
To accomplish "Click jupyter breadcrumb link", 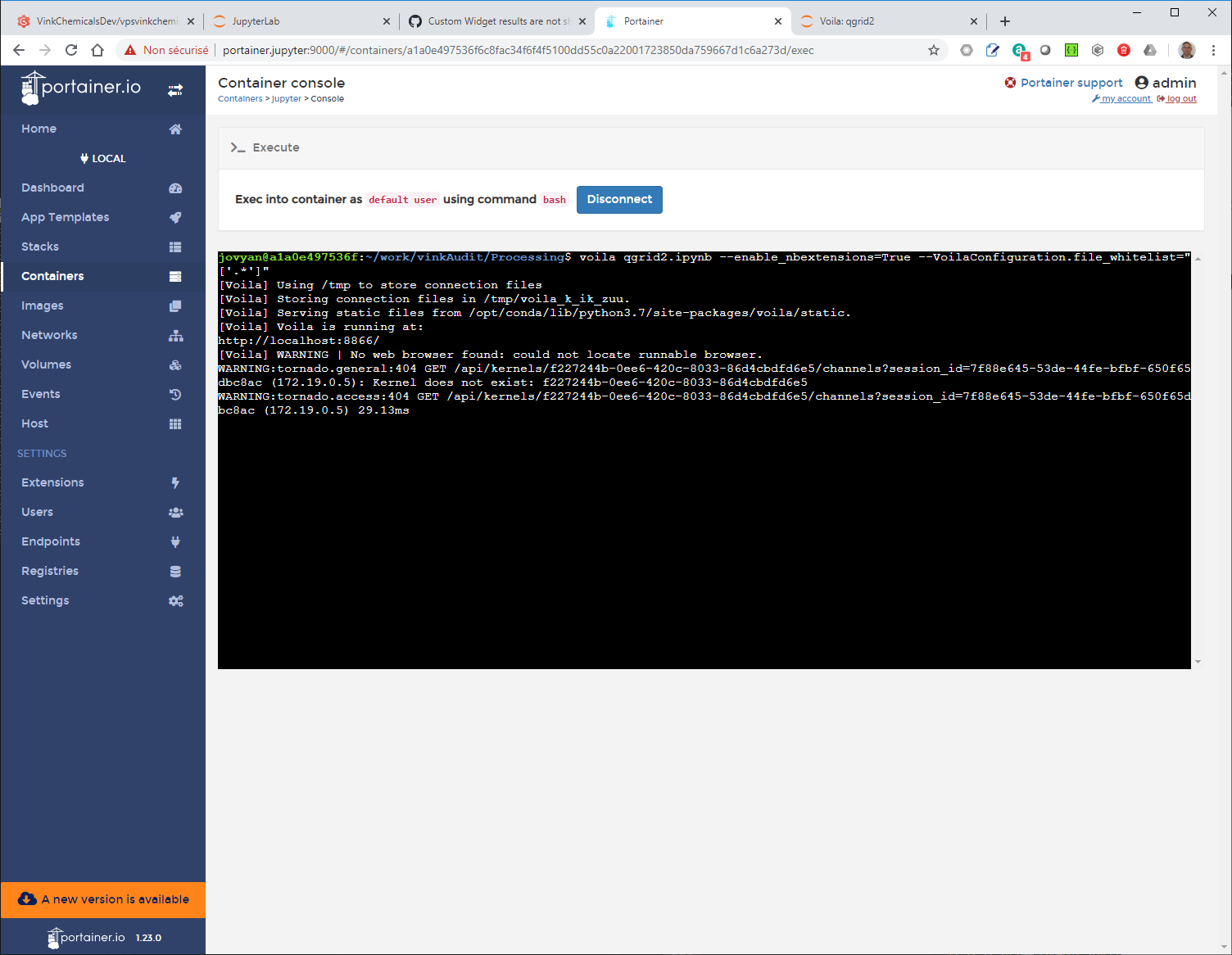I will 287,99.
